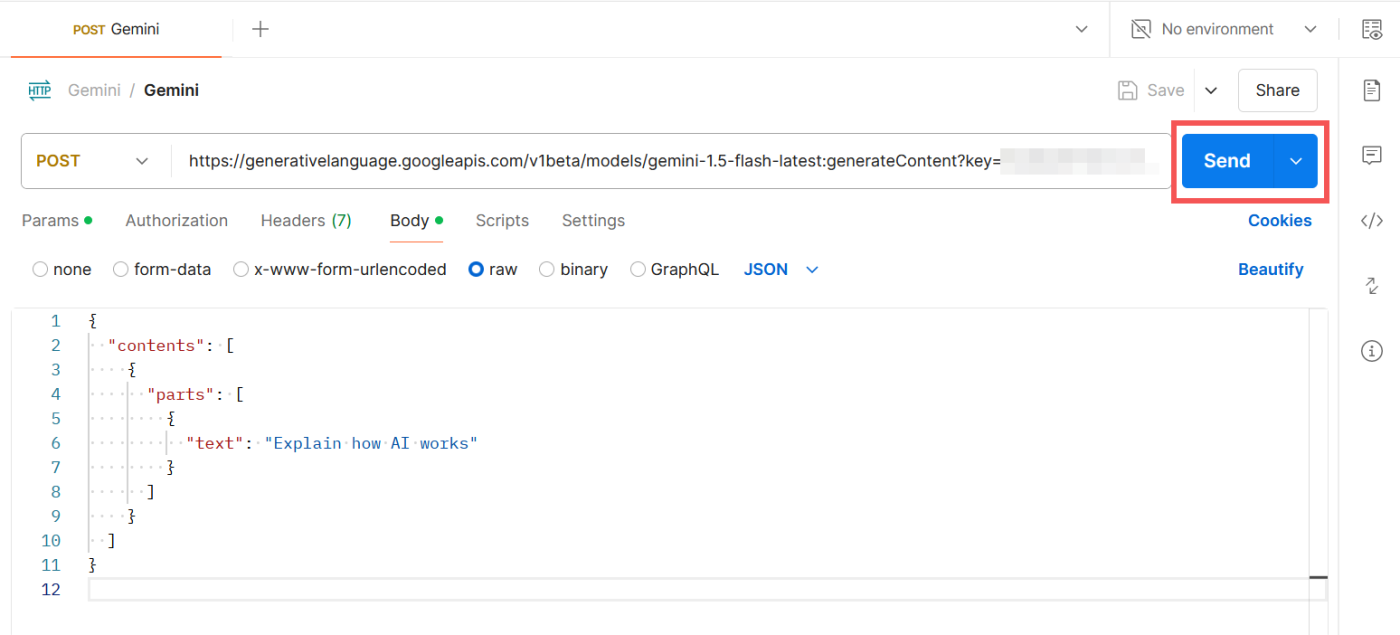The height and width of the screenshot is (635, 1400).
Task: Switch to the Authorization tab
Action: pyautogui.click(x=176, y=220)
